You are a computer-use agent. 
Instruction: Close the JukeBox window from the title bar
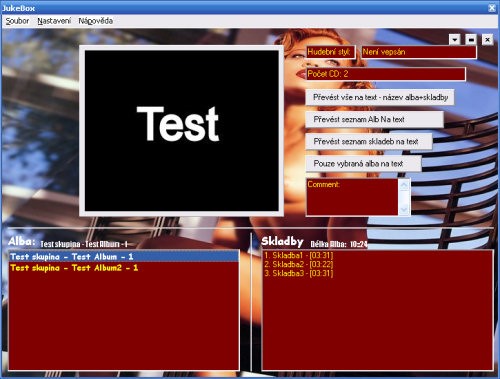click(x=492, y=8)
